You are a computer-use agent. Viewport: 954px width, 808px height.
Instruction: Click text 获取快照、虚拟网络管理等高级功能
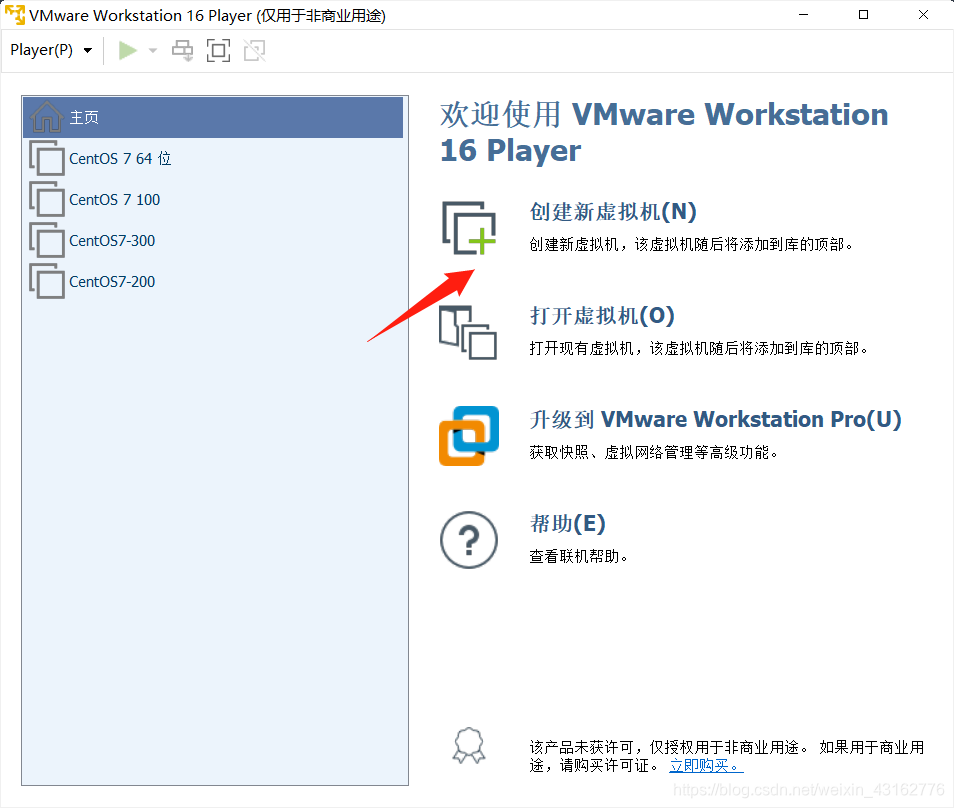[653, 453]
